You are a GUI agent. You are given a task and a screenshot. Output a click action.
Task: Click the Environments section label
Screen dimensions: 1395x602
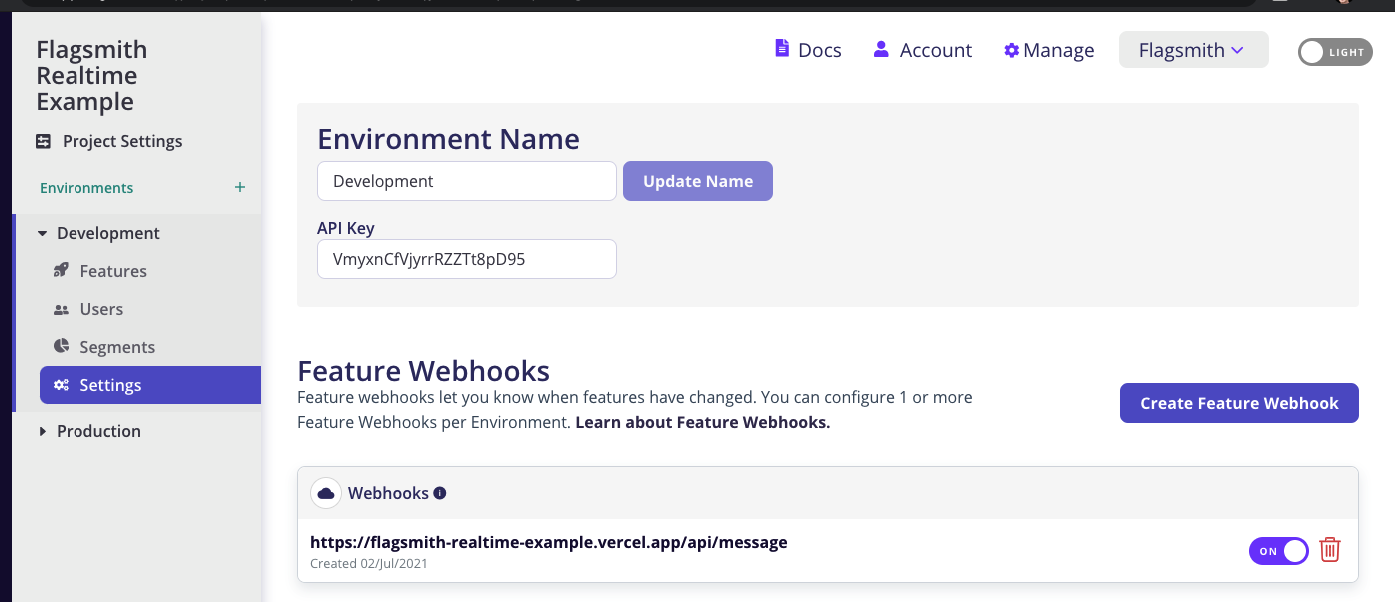(87, 188)
